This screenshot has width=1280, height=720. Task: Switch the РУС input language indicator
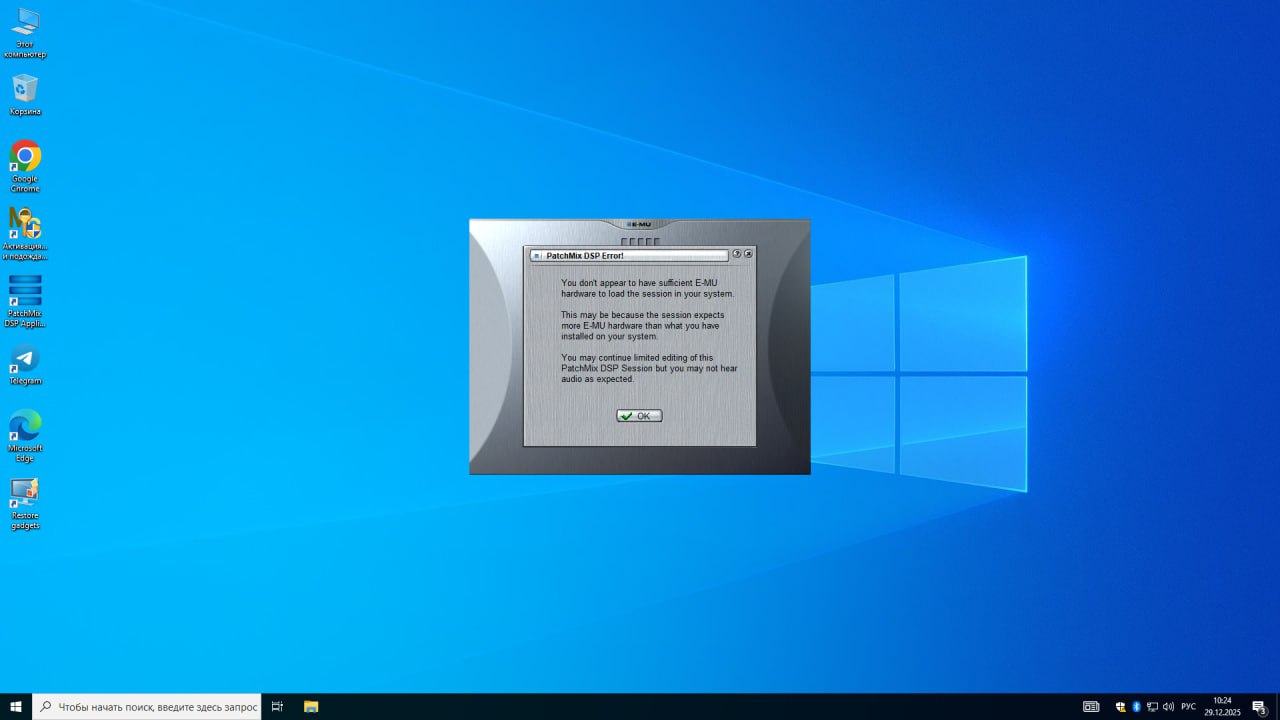click(1188, 706)
